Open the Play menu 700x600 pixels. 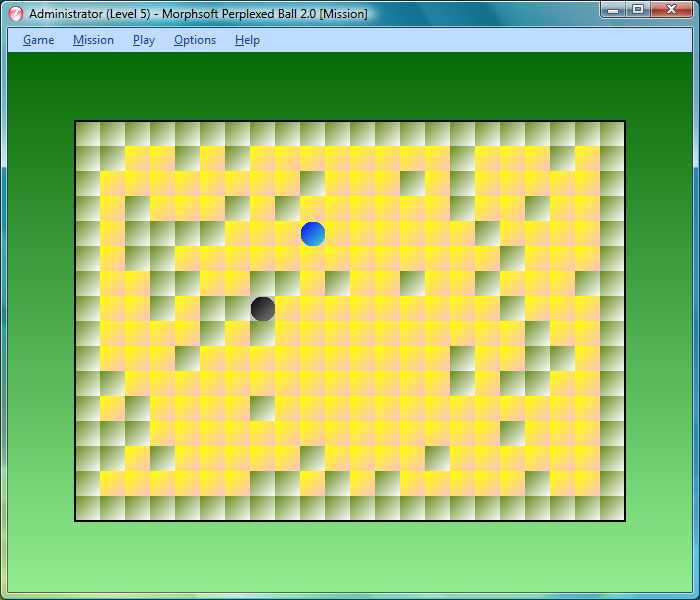[x=144, y=40]
